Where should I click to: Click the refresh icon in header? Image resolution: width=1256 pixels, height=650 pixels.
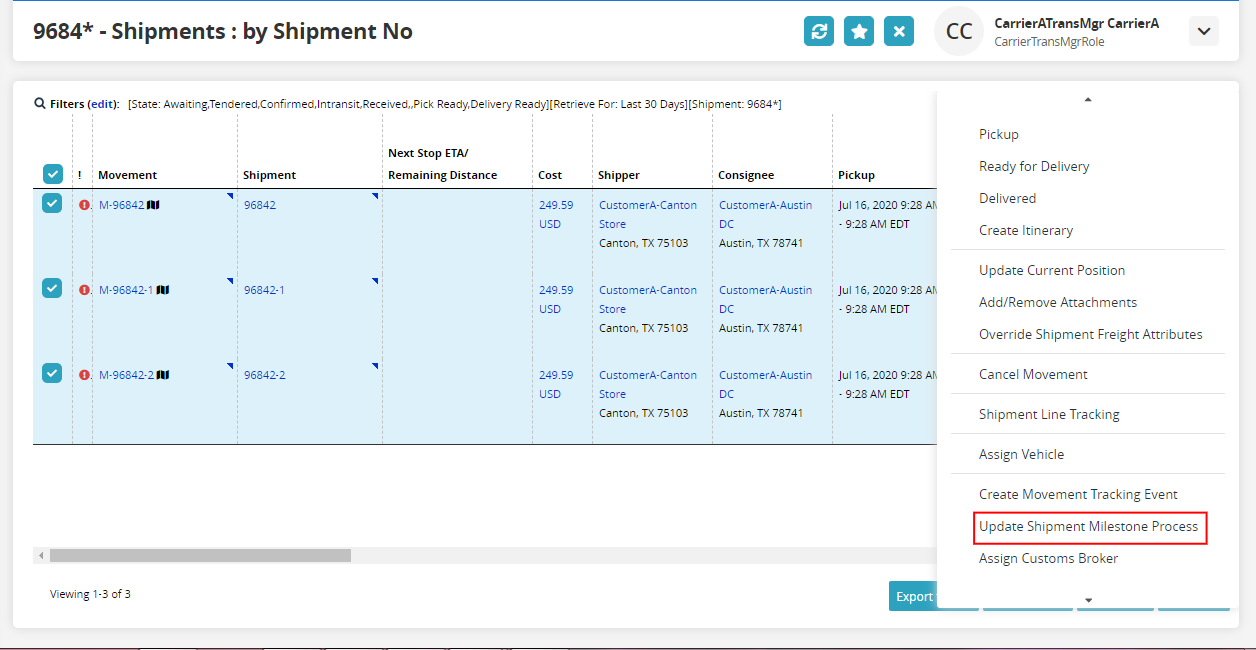pos(819,31)
